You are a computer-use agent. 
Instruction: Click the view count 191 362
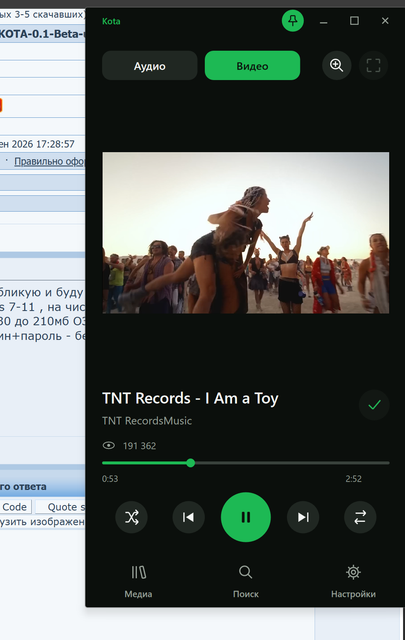pos(140,446)
